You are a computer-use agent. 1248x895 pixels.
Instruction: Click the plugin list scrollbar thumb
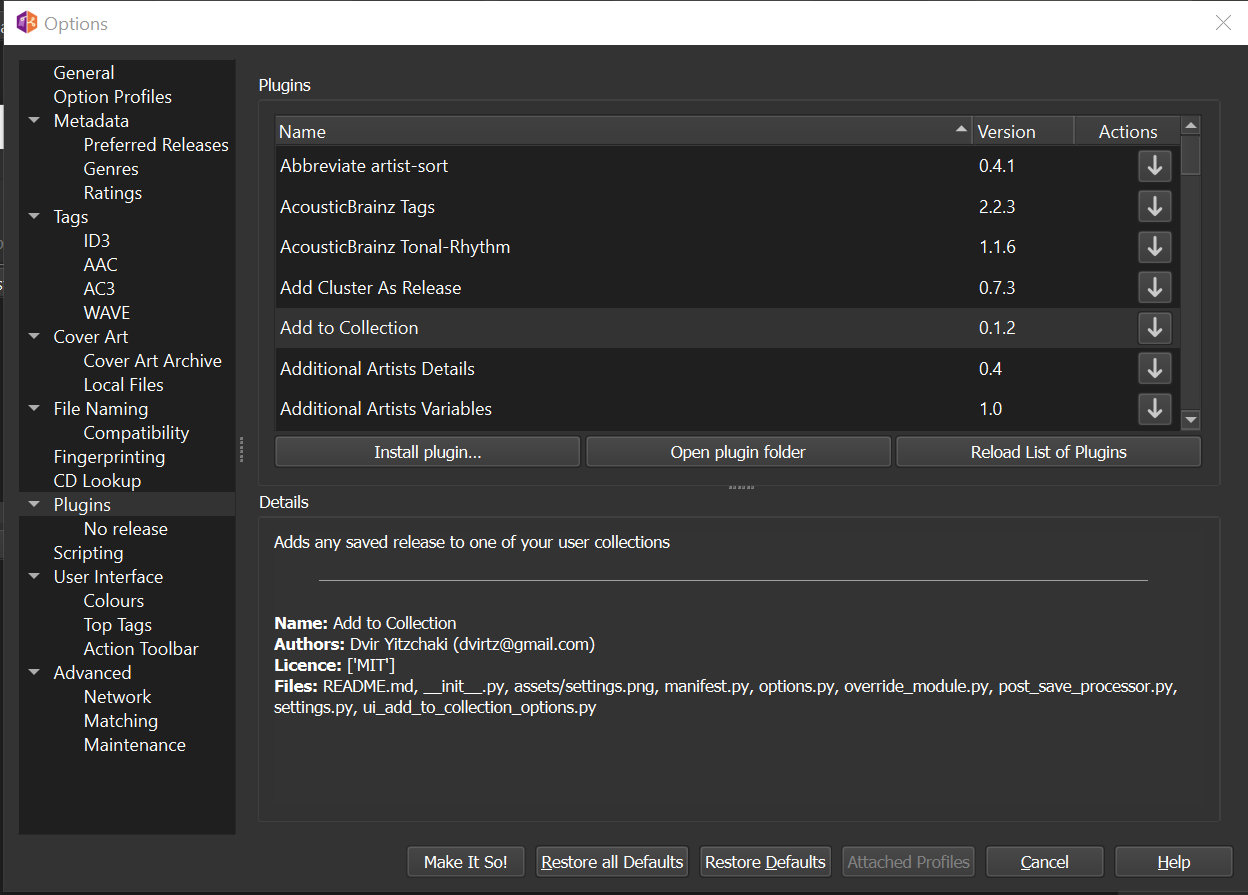coord(1190,154)
